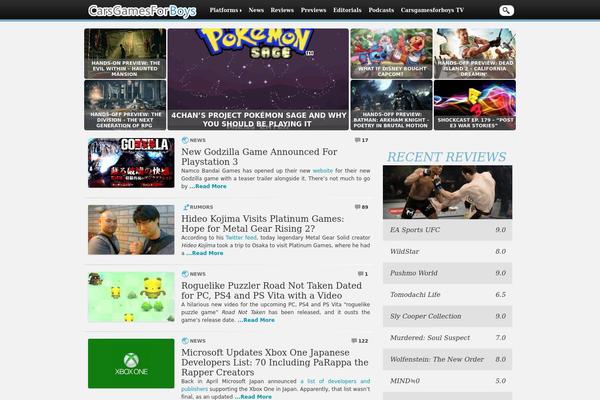The width and height of the screenshot is (600, 400).
Task: Follow the 'website' link in Godzilla summary
Action: [x=323, y=171]
